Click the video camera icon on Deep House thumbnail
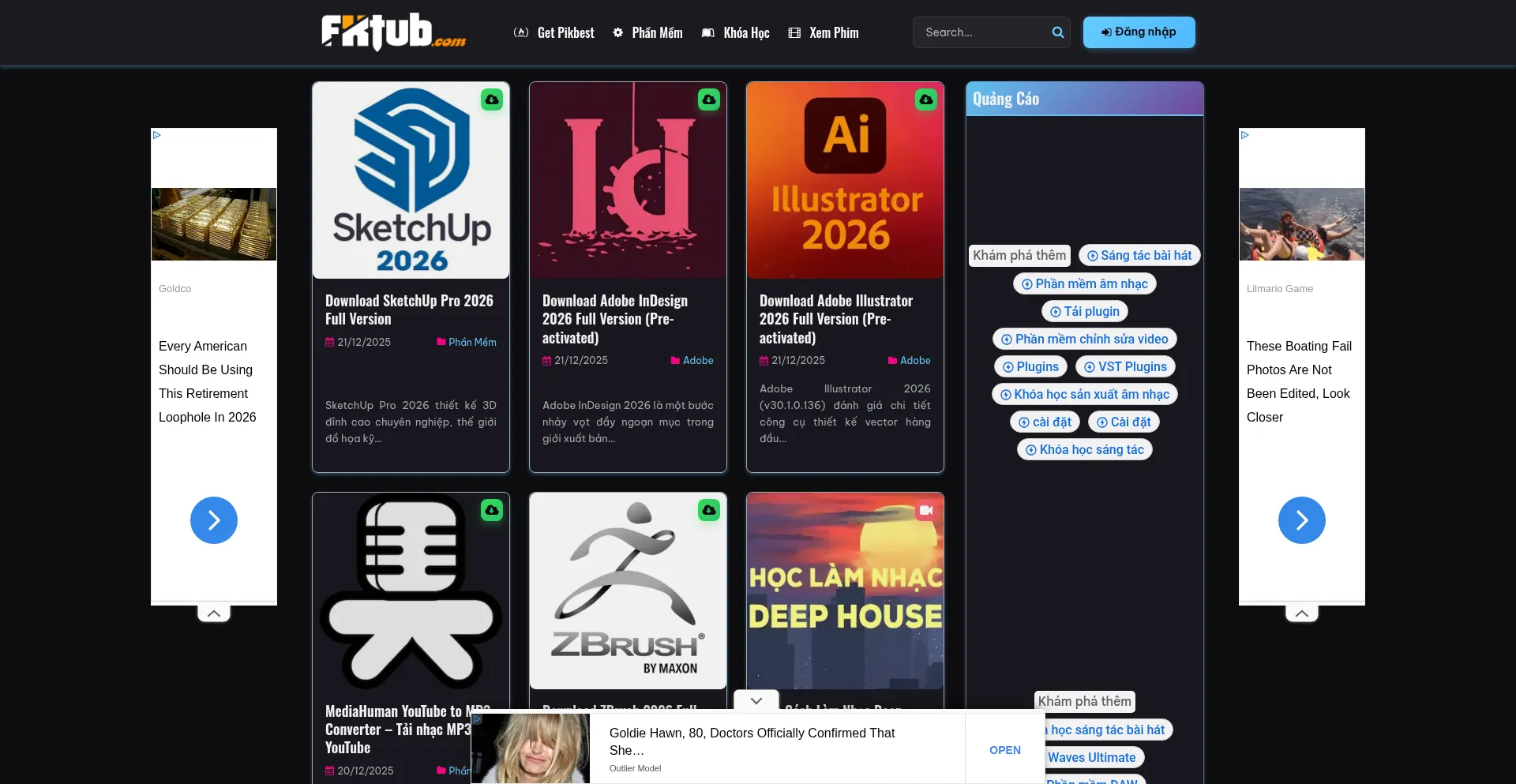This screenshot has width=1516, height=784. (926, 510)
